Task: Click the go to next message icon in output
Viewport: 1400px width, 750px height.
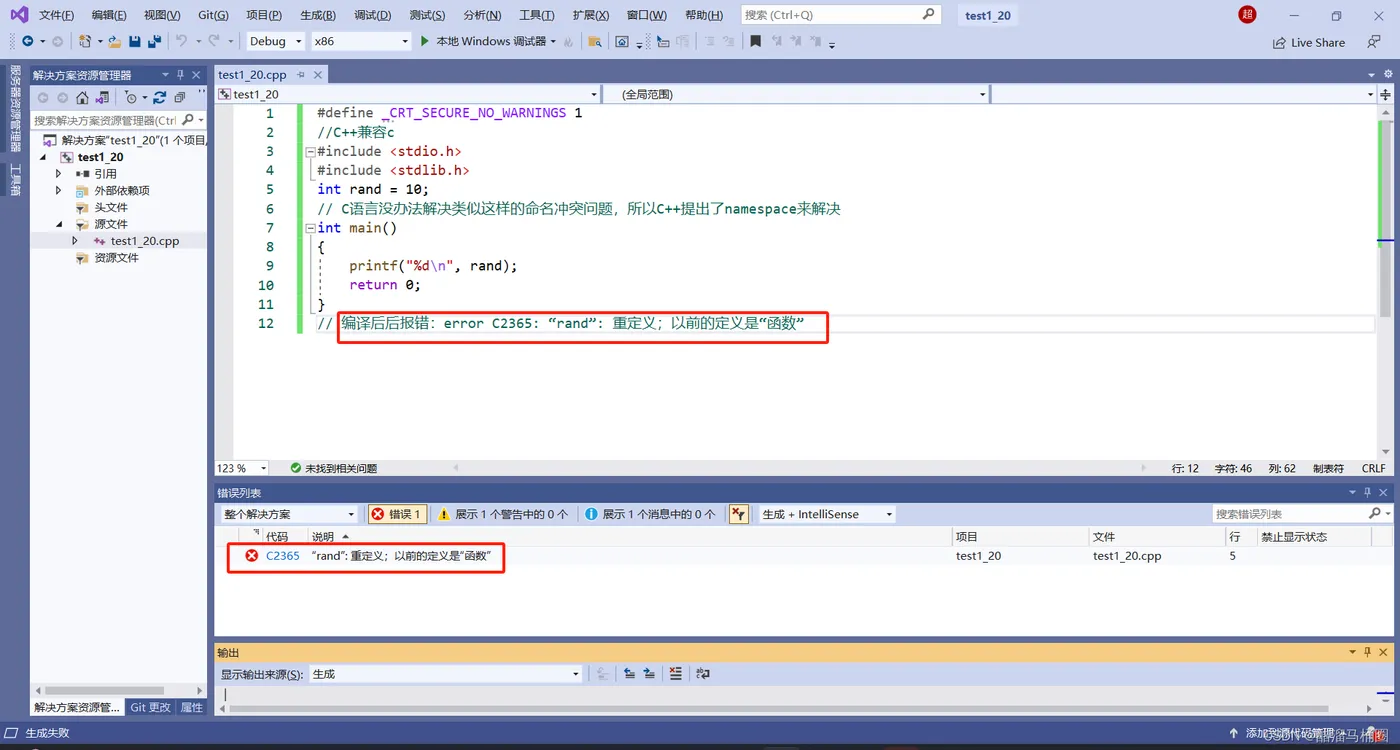Action: 649,674
